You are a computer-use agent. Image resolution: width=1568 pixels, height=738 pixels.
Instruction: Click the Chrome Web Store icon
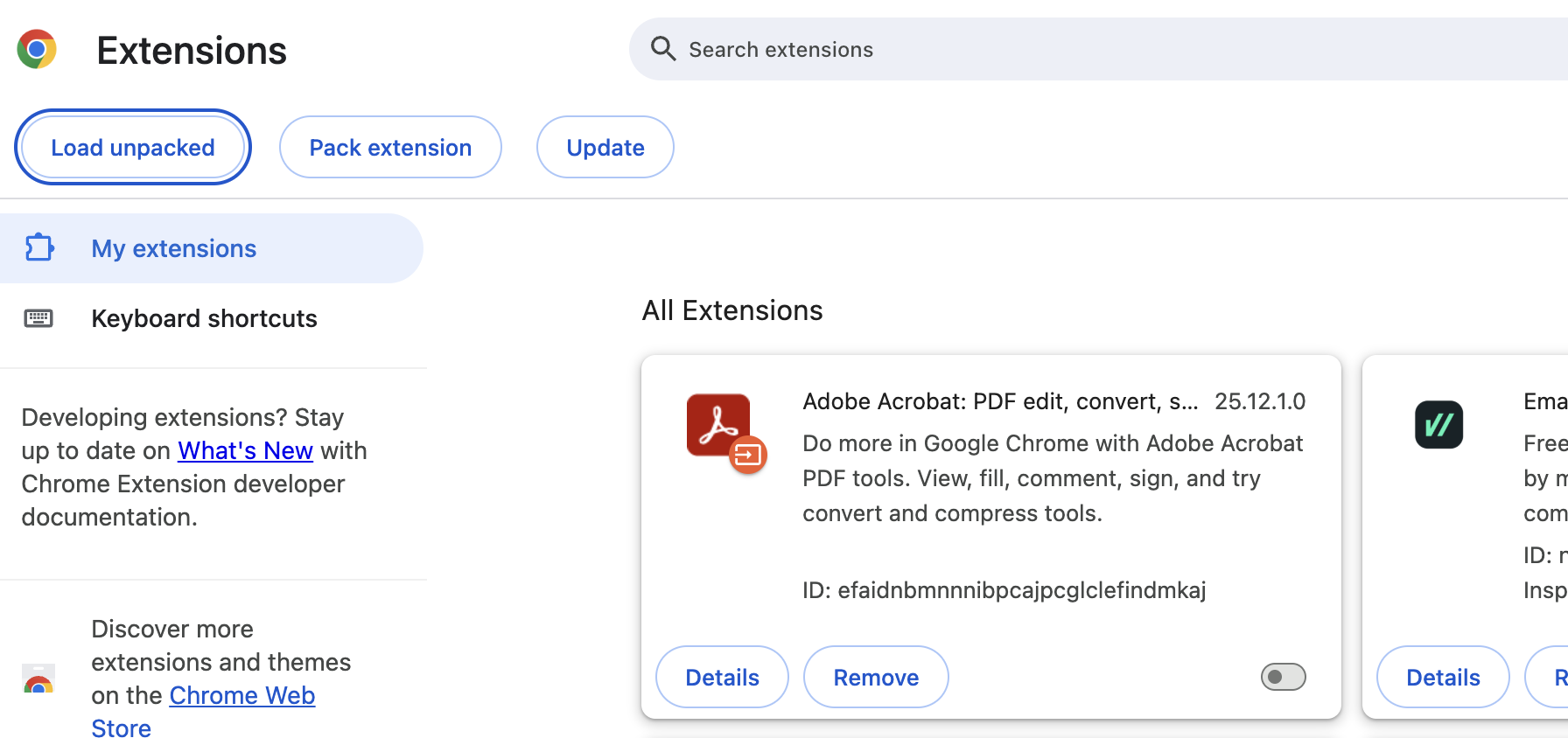(38, 679)
